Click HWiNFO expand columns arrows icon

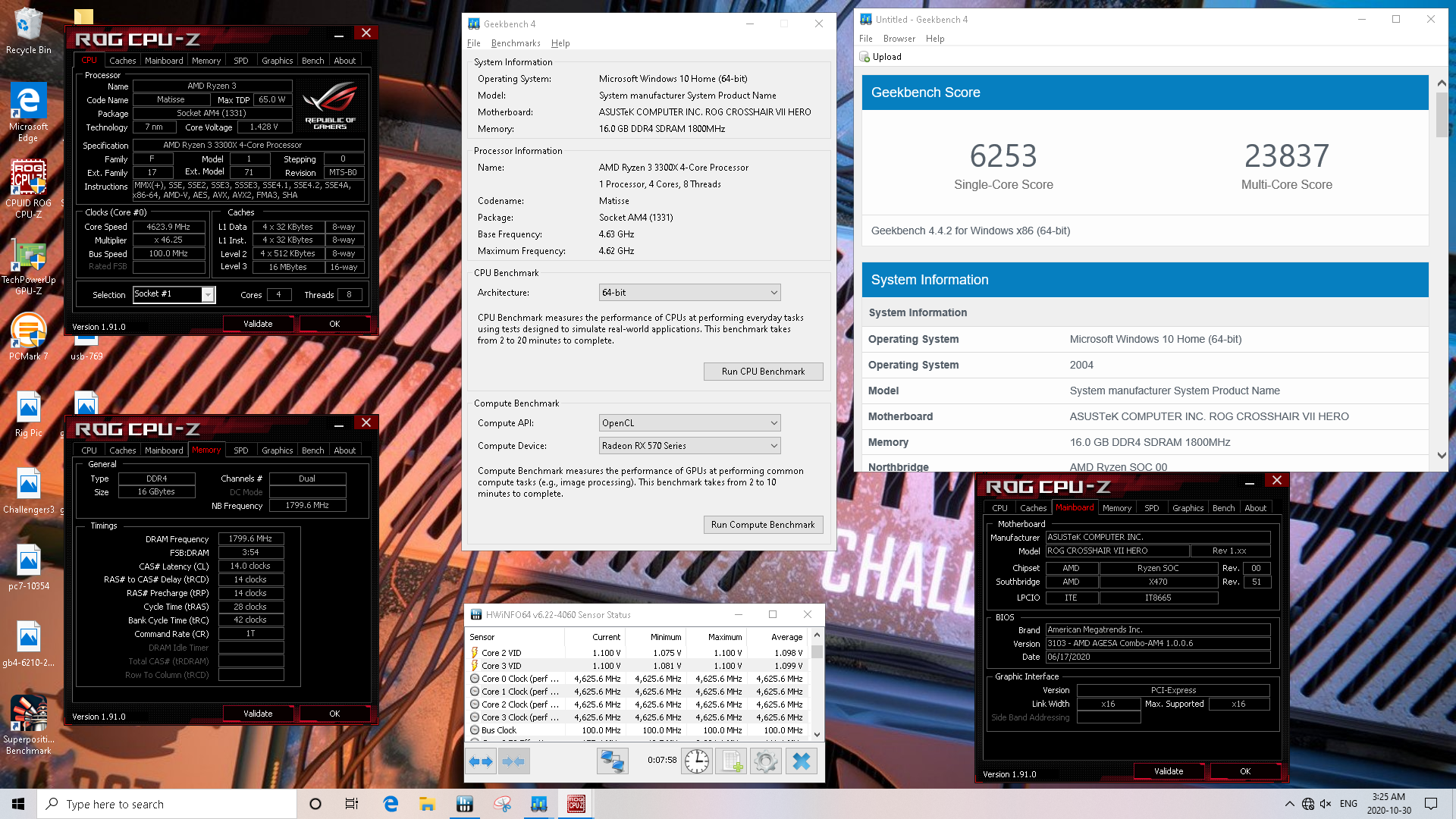pos(481,761)
